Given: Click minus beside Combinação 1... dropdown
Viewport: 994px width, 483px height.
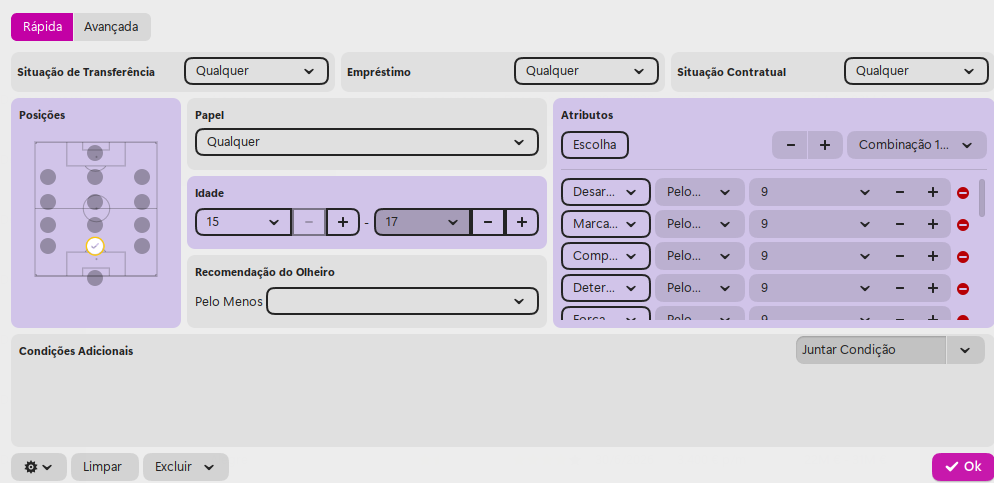Looking at the screenshot, I should point(791,145).
